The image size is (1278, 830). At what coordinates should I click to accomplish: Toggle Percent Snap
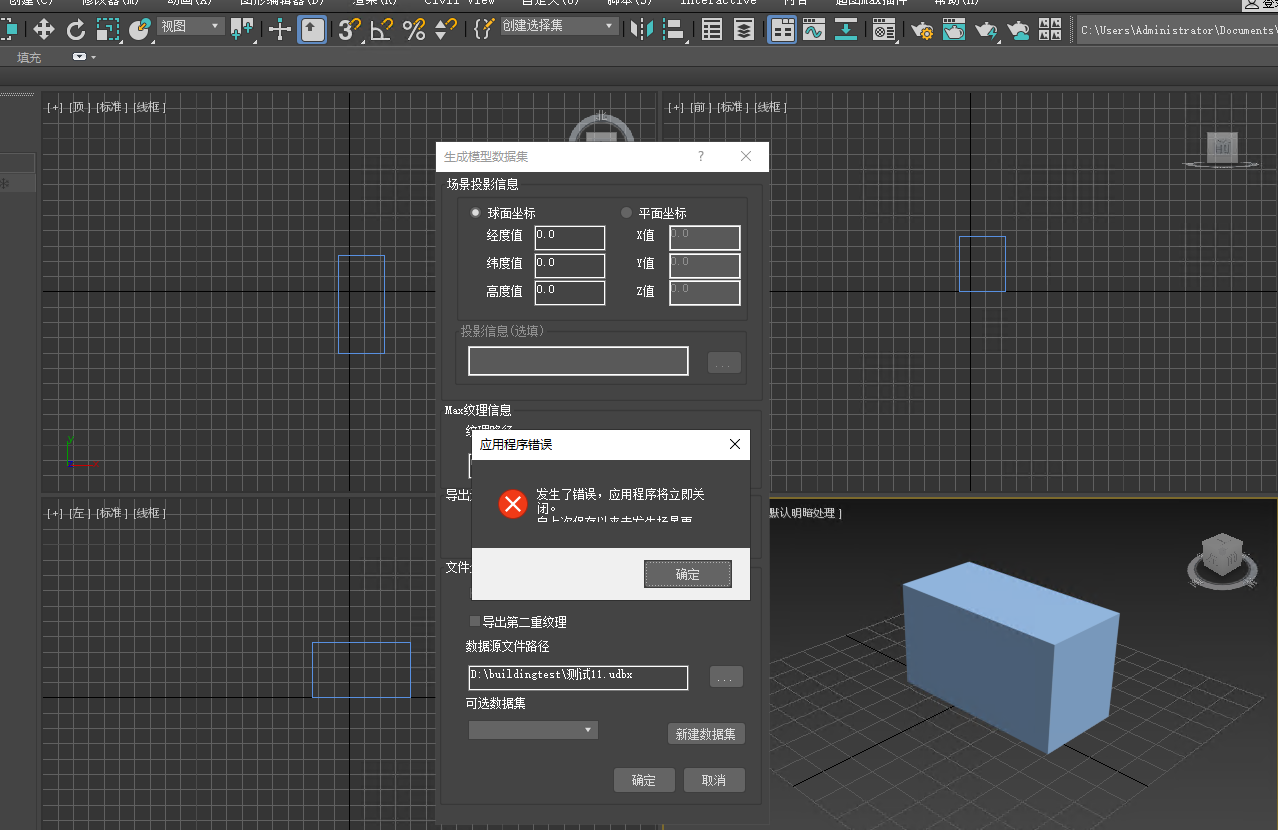point(414,29)
